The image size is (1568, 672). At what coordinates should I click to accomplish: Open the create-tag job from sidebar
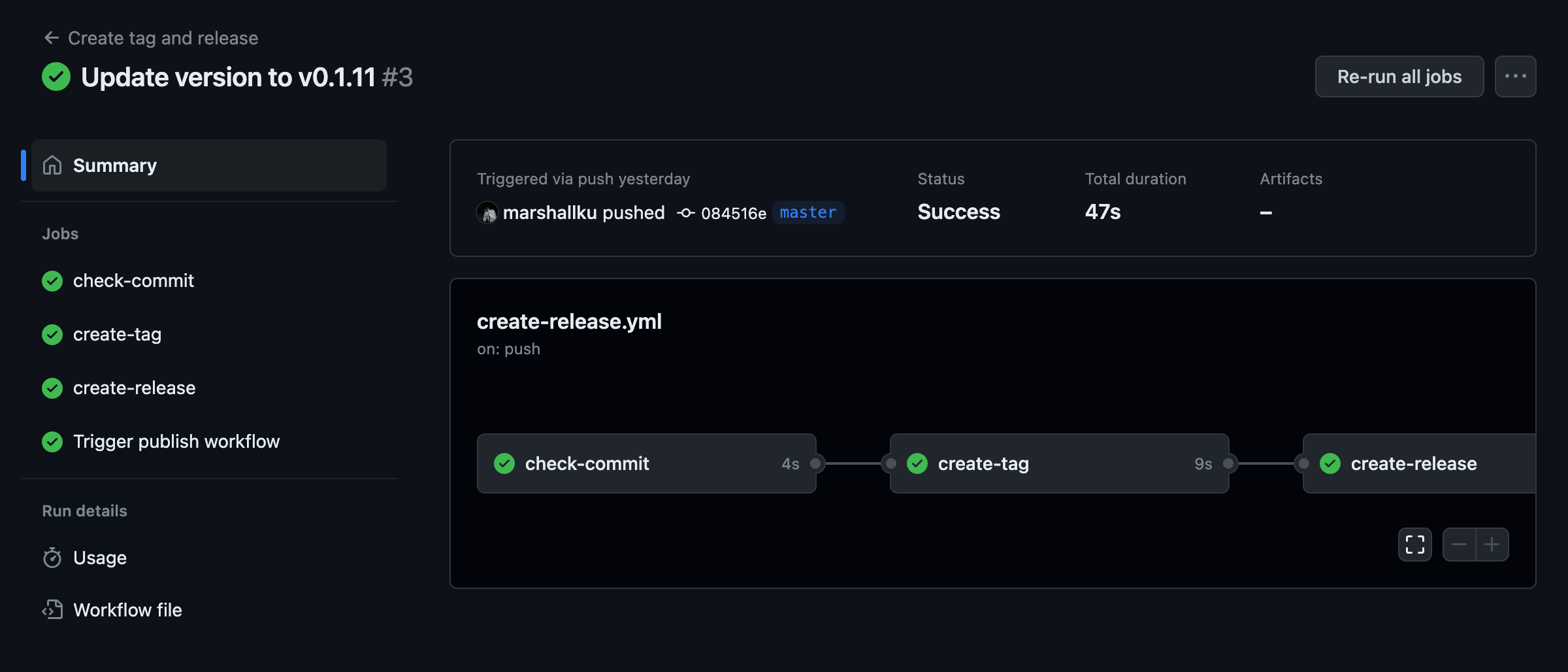tap(118, 335)
